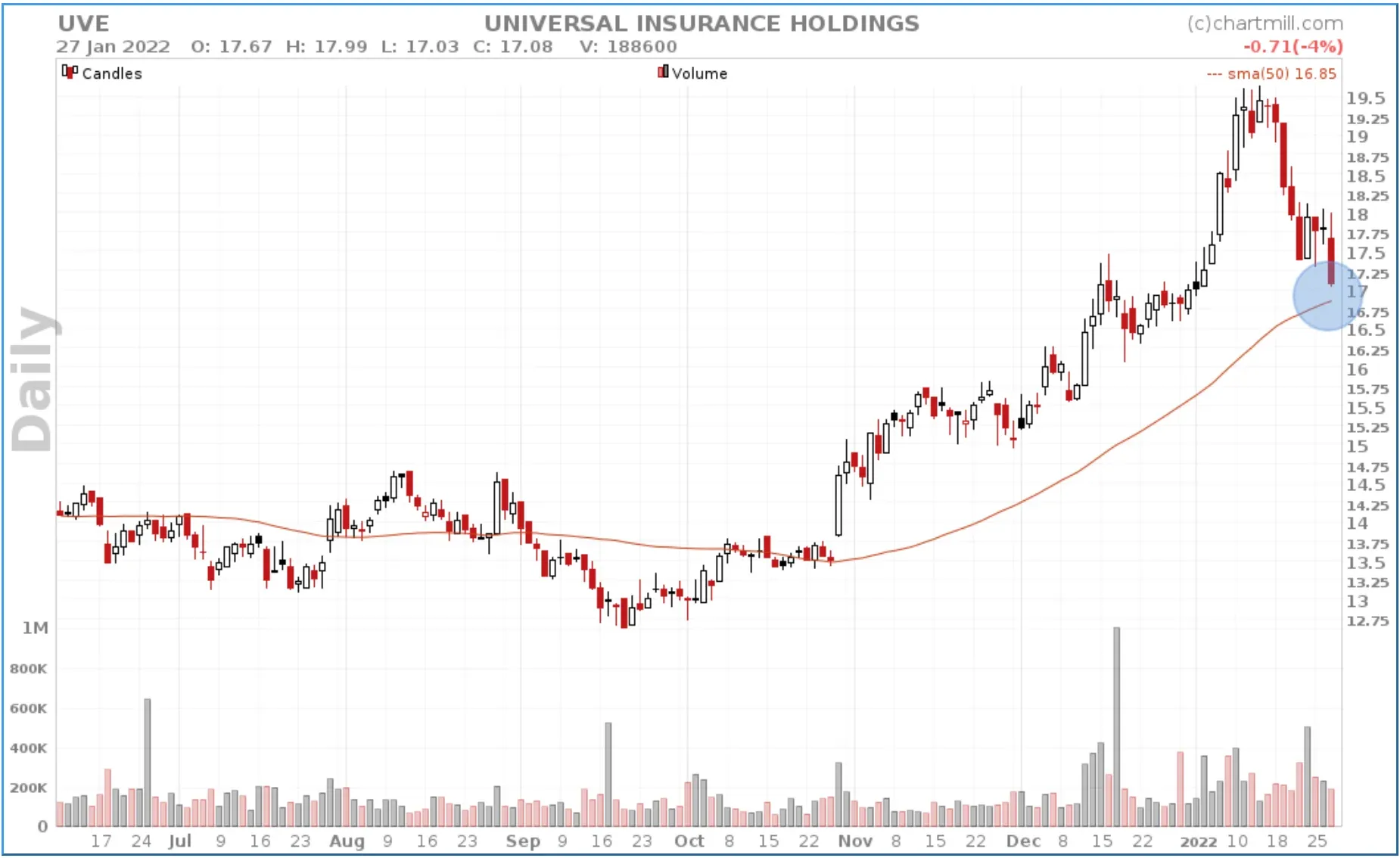Click the tall volume bar in mid-September

(x=608, y=775)
